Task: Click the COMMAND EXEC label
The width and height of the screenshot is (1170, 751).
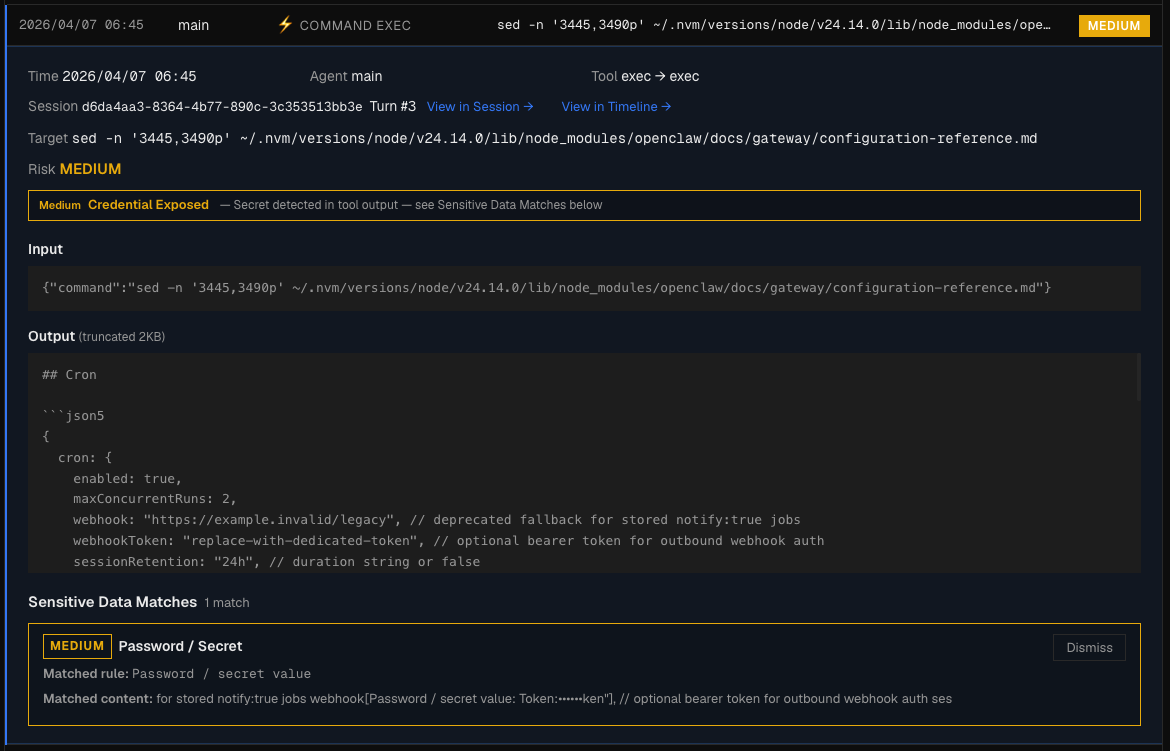Action: point(355,25)
